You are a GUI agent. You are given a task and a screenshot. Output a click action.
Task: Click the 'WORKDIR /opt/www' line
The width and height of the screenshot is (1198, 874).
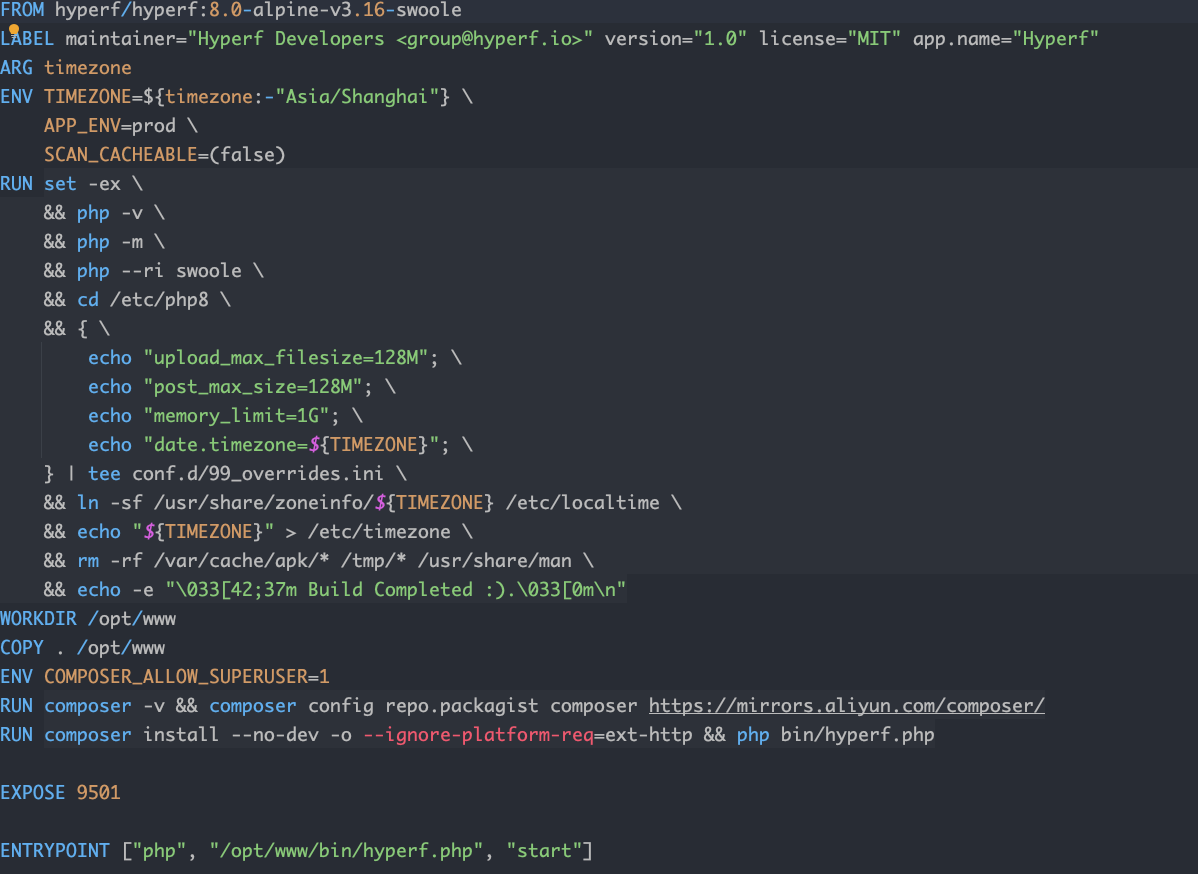pyautogui.click(x=88, y=620)
